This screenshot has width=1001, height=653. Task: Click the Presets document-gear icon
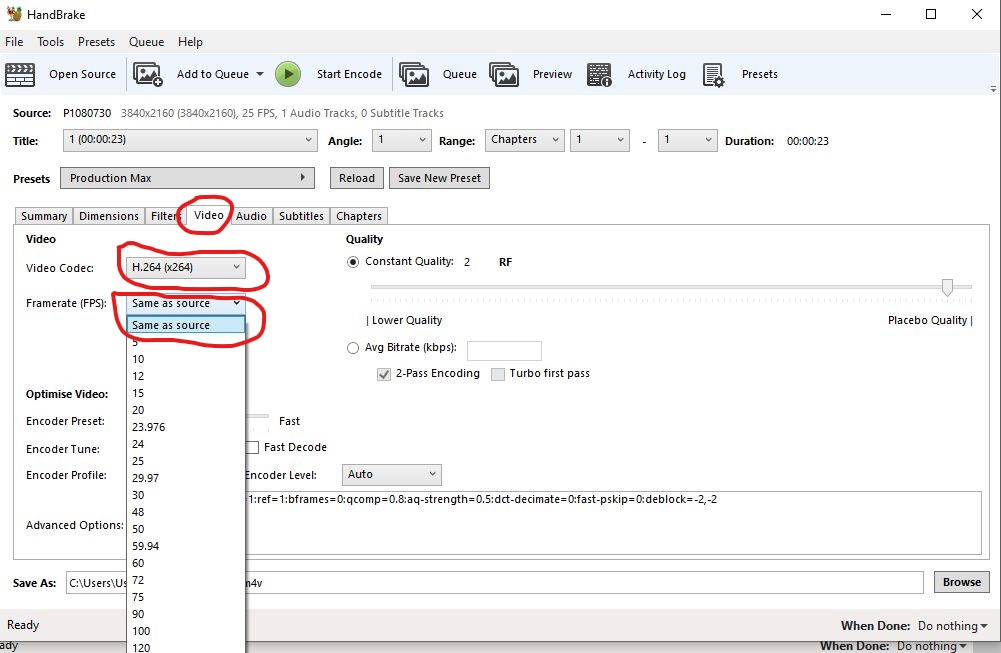pos(713,74)
